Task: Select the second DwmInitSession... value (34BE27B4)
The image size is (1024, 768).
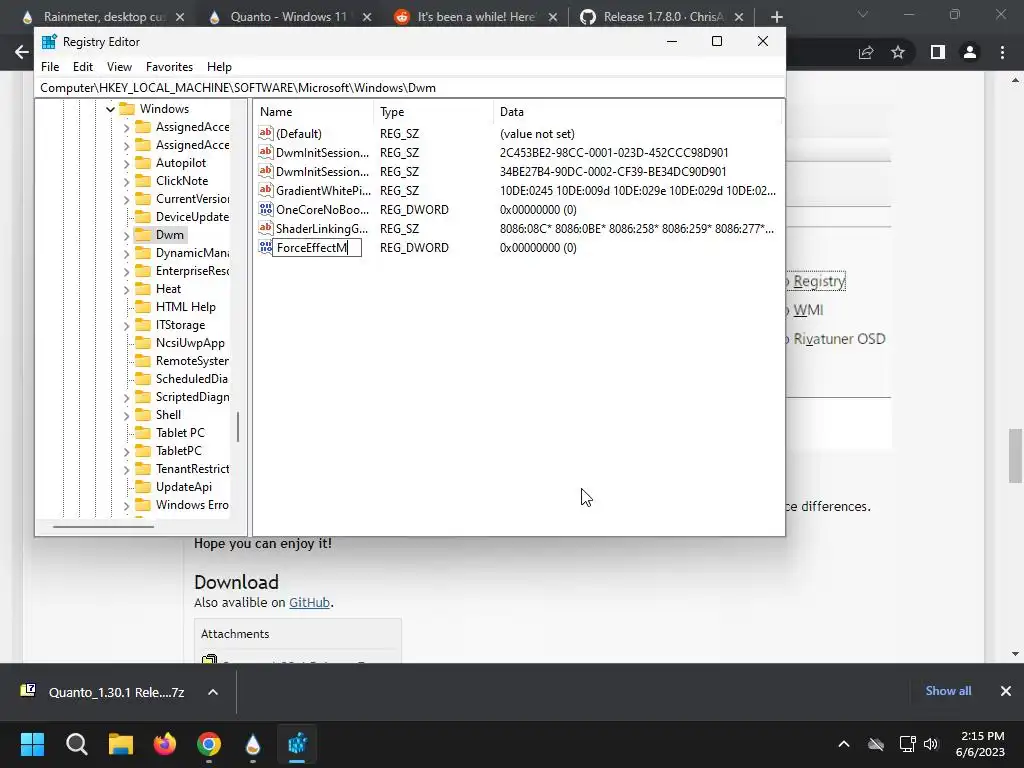Action: (x=322, y=172)
